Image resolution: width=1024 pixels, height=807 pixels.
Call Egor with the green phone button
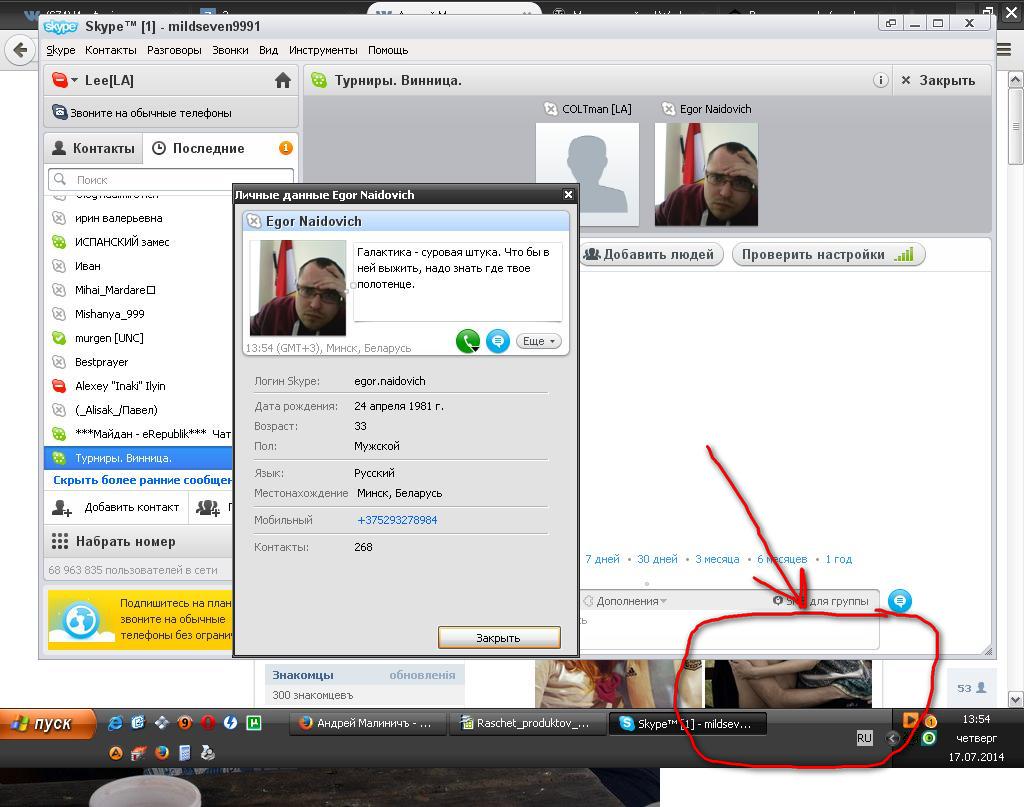(x=468, y=341)
